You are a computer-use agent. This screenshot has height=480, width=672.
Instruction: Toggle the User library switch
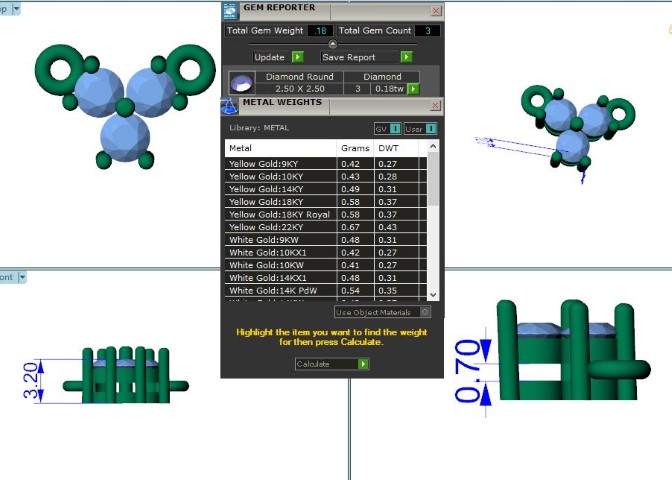pyautogui.click(x=431, y=128)
